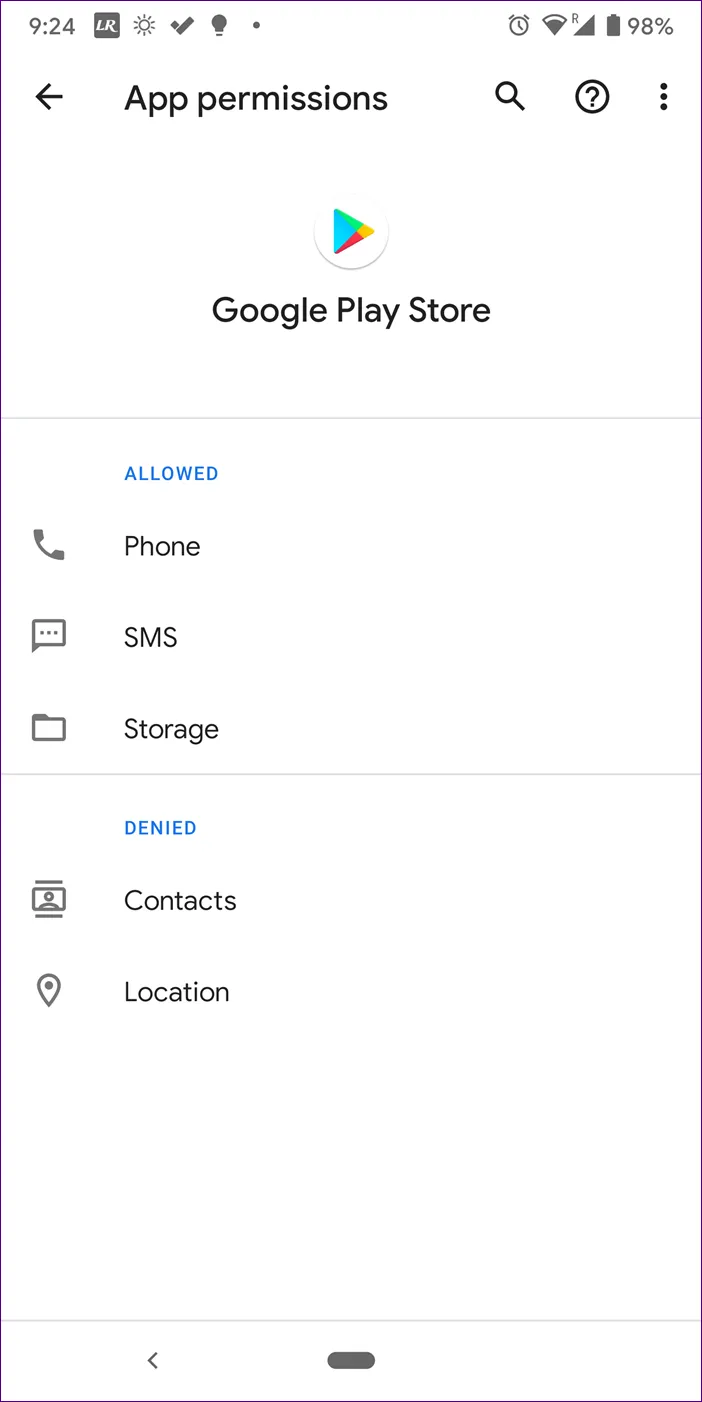Tap the Storage folder icon

click(x=49, y=728)
